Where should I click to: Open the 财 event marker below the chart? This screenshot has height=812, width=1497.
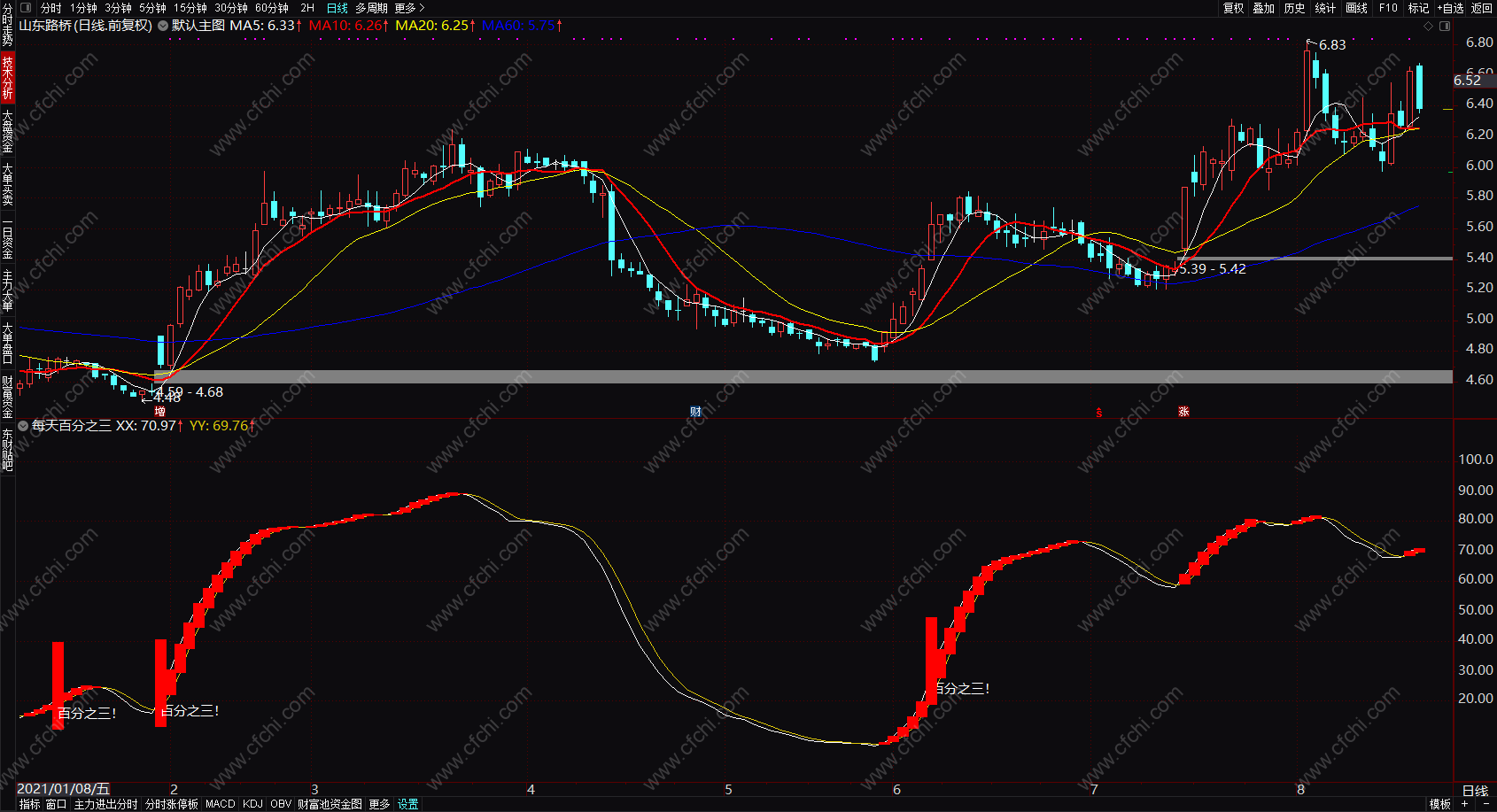pos(695,412)
